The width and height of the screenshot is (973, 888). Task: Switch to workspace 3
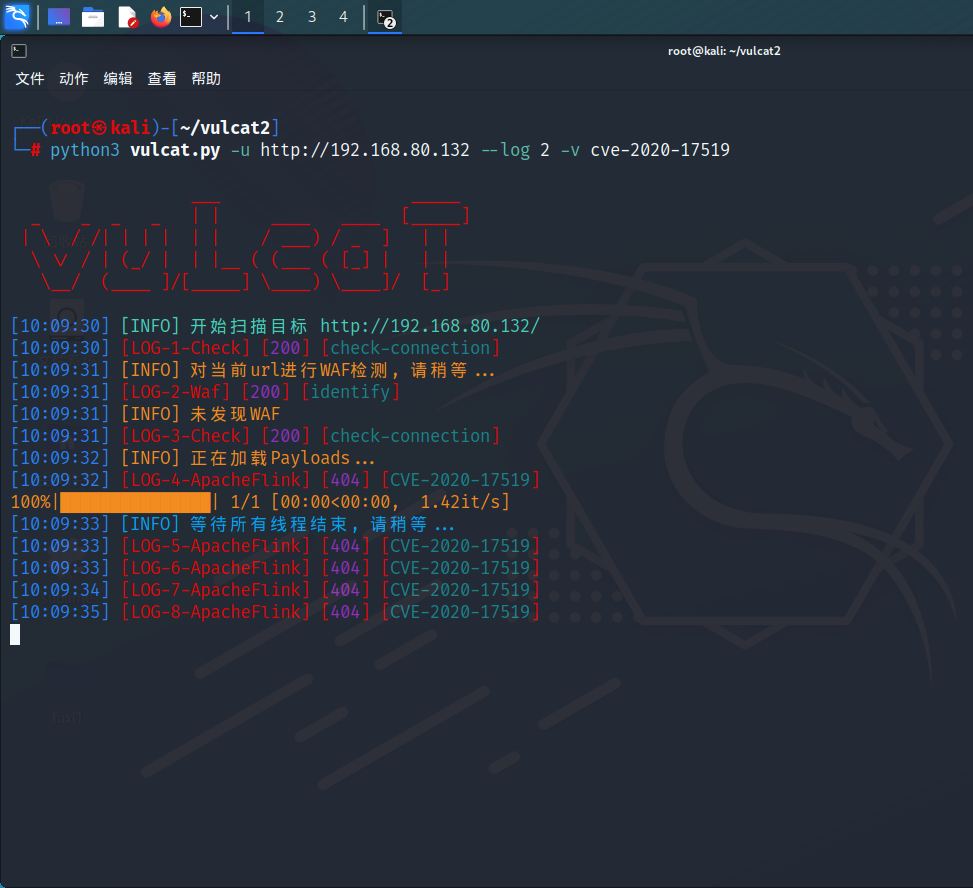pyautogui.click(x=312, y=17)
